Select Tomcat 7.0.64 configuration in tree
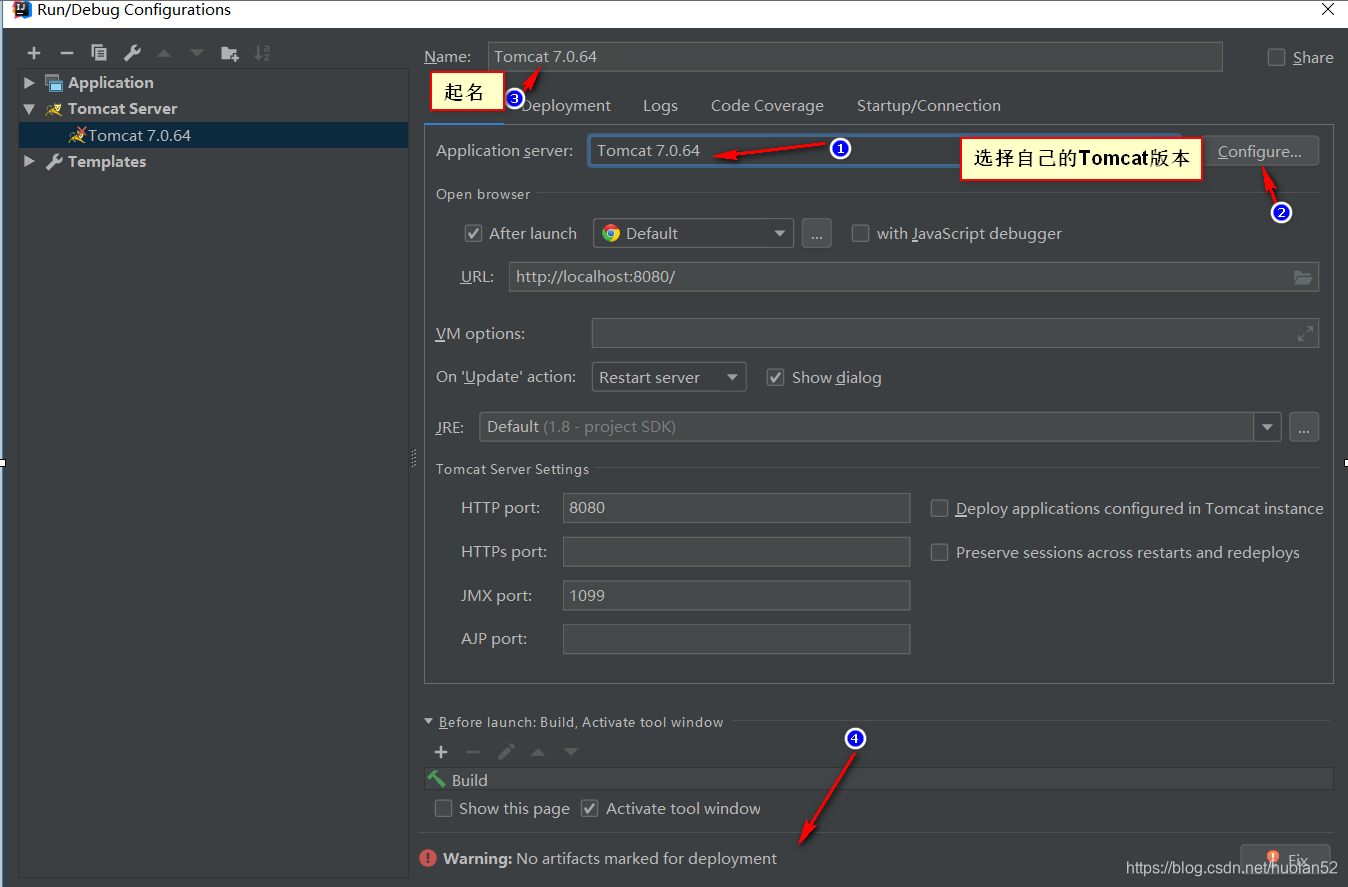 213,135
